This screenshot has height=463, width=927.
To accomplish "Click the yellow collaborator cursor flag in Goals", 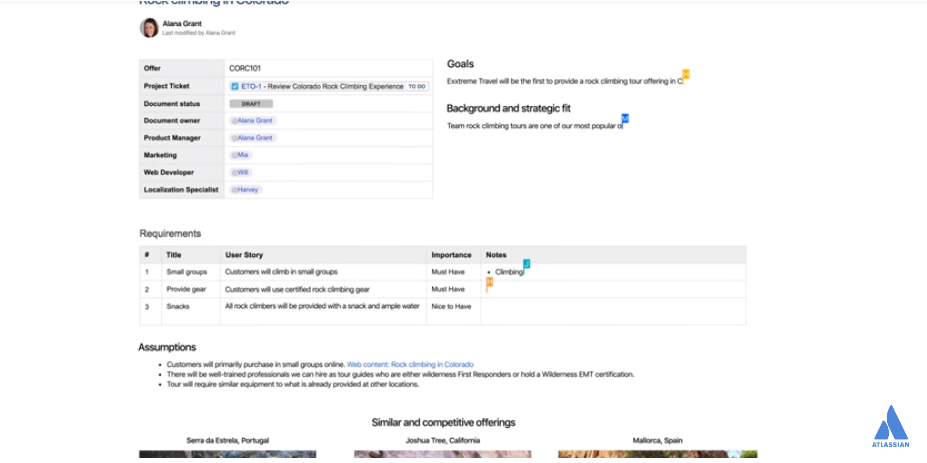I will (686, 74).
